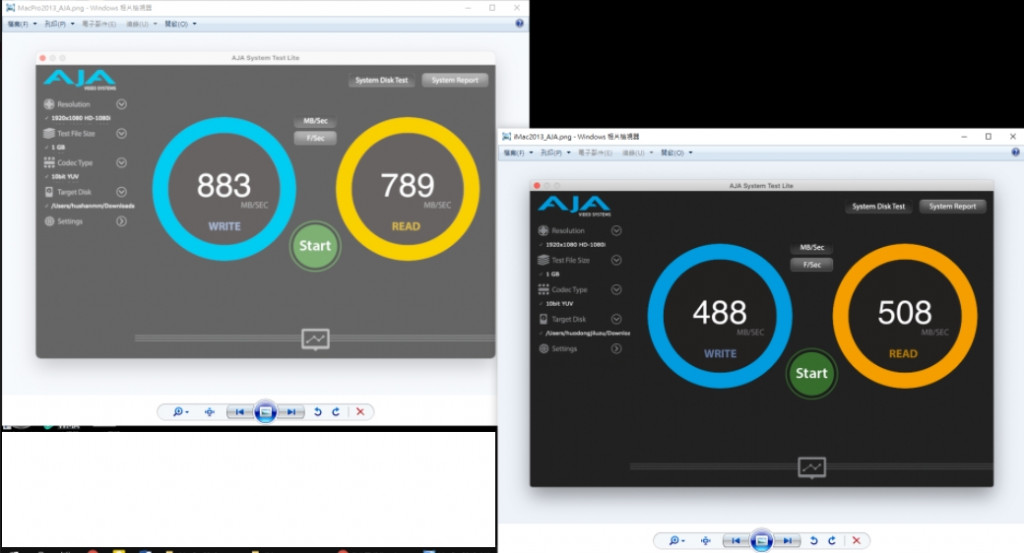This screenshot has height=553, width=1024.
Task: Click the Resolution icon in iMac AJA panel
Action: click(x=543, y=230)
